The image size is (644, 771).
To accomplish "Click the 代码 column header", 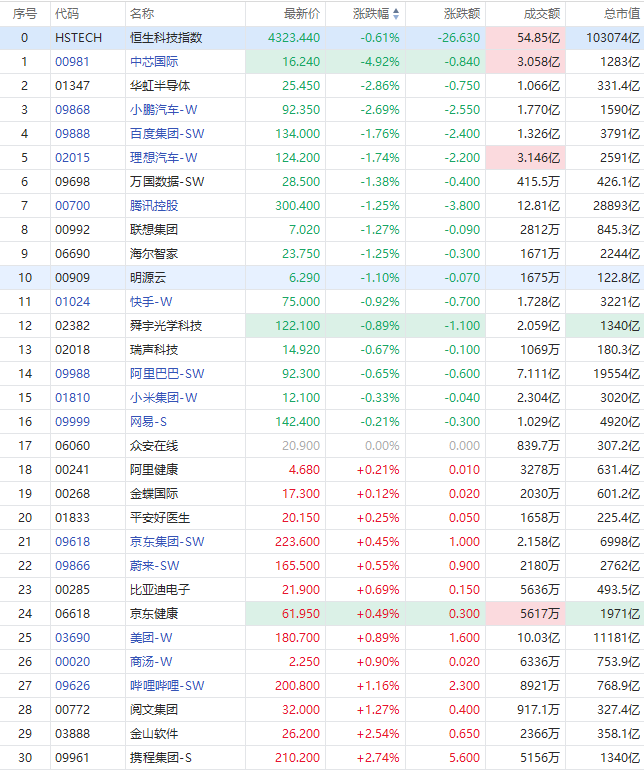I will tap(67, 14).
